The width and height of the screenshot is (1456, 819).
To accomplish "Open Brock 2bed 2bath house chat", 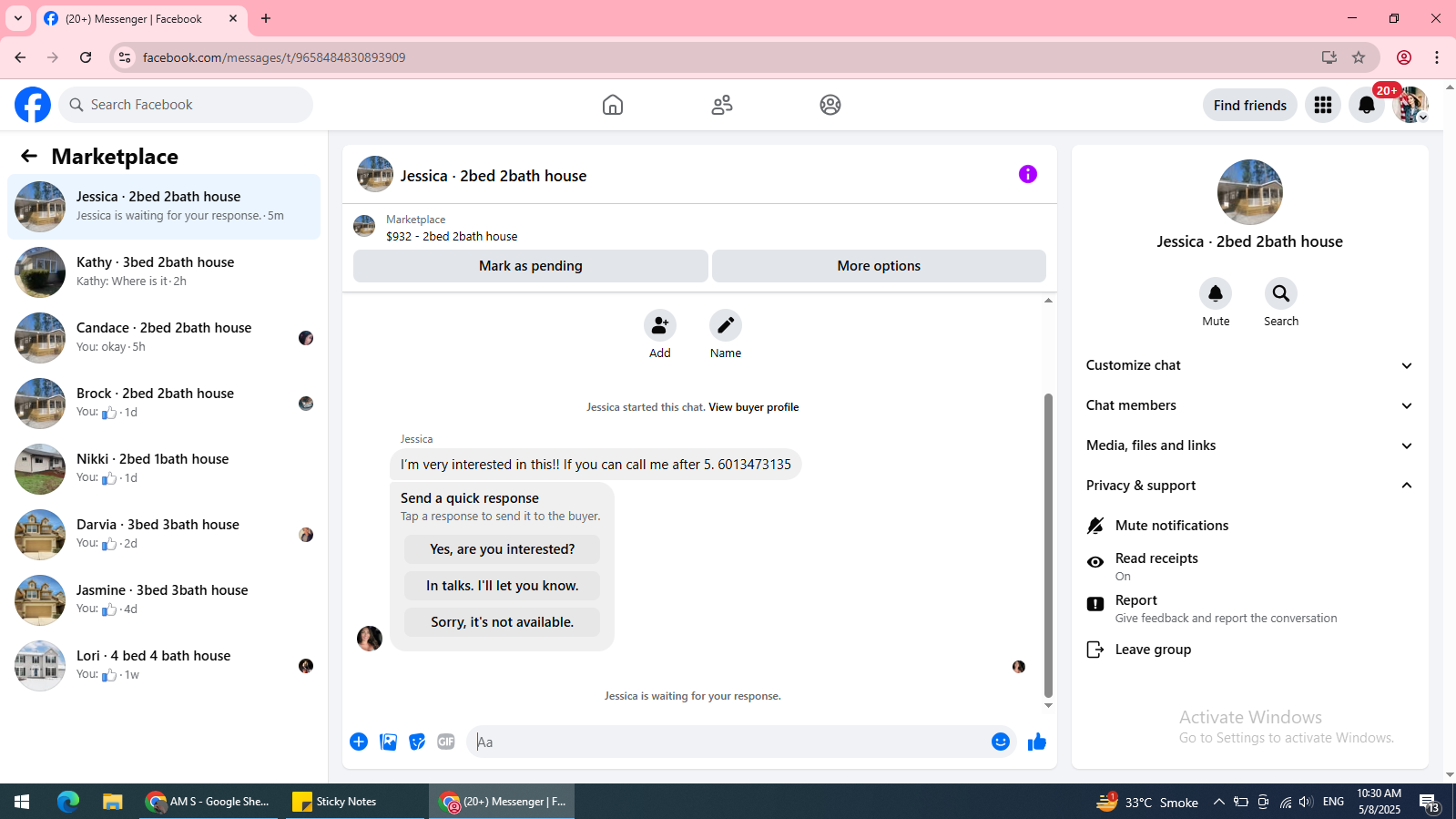I will click(x=164, y=404).
